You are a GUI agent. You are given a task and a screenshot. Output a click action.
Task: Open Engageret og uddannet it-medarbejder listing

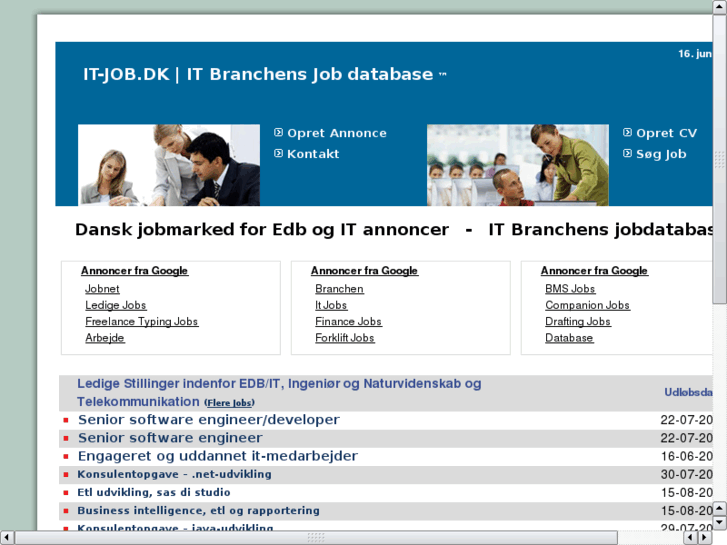(218, 456)
